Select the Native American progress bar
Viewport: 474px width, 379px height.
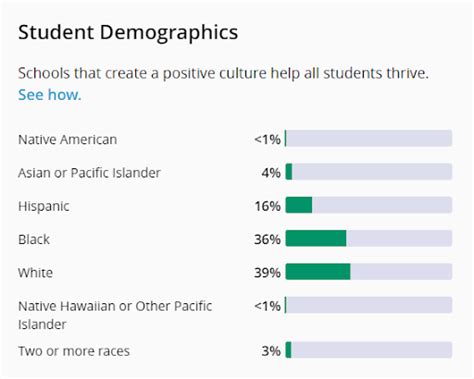(369, 138)
